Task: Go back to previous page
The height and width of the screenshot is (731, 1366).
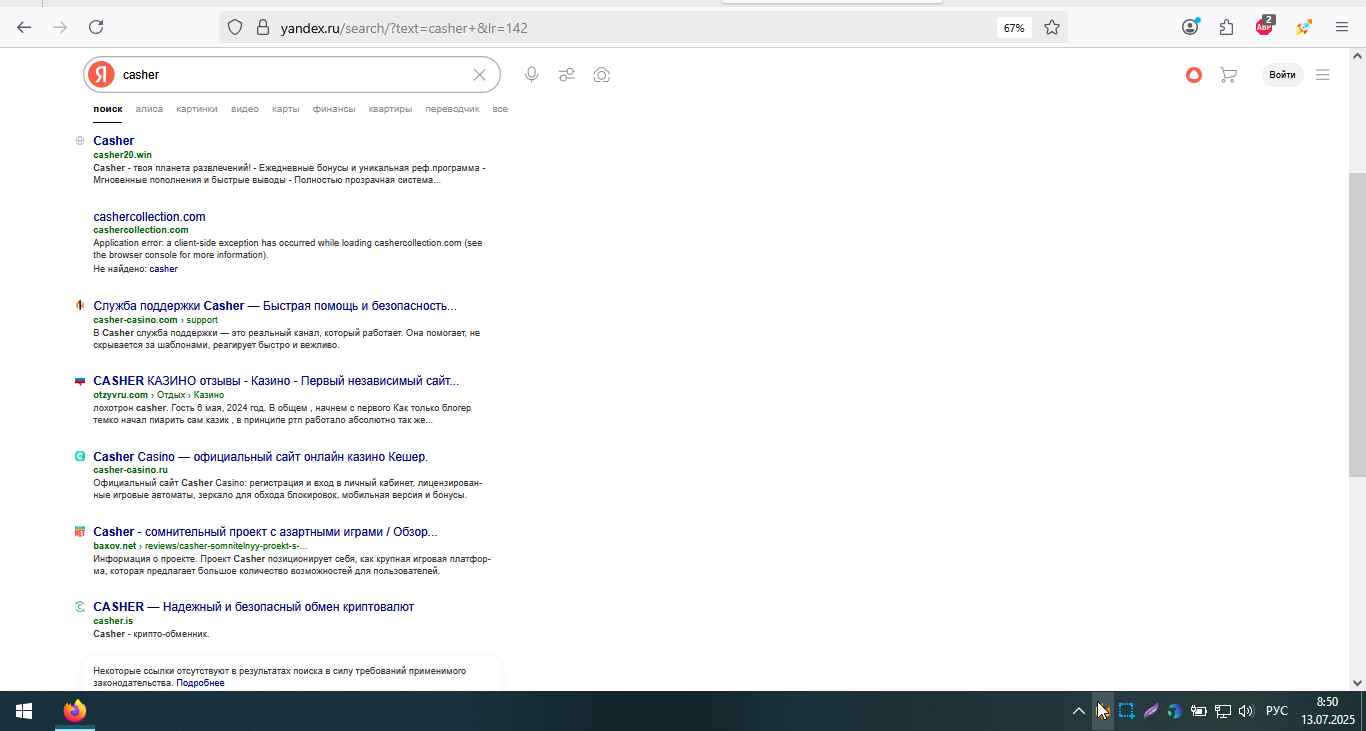Action: click(x=24, y=27)
